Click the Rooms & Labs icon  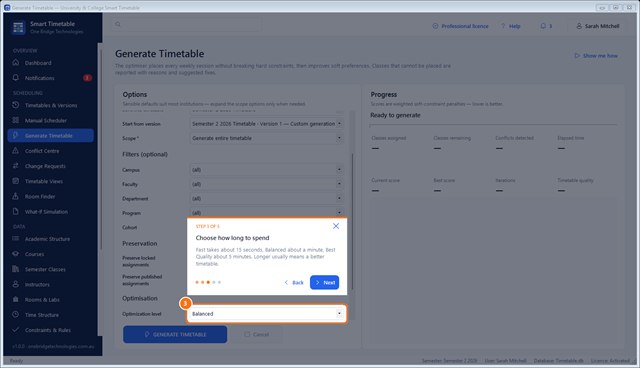[16, 299]
